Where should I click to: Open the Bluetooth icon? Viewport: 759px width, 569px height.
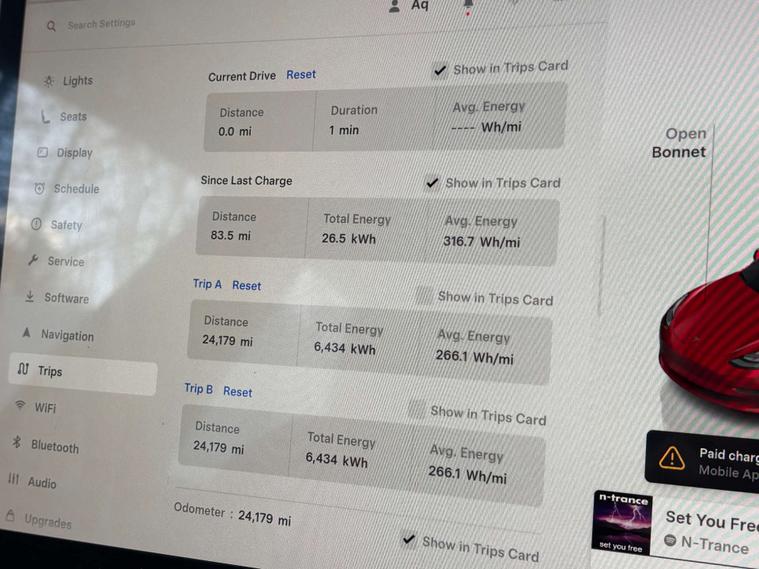pos(17,442)
